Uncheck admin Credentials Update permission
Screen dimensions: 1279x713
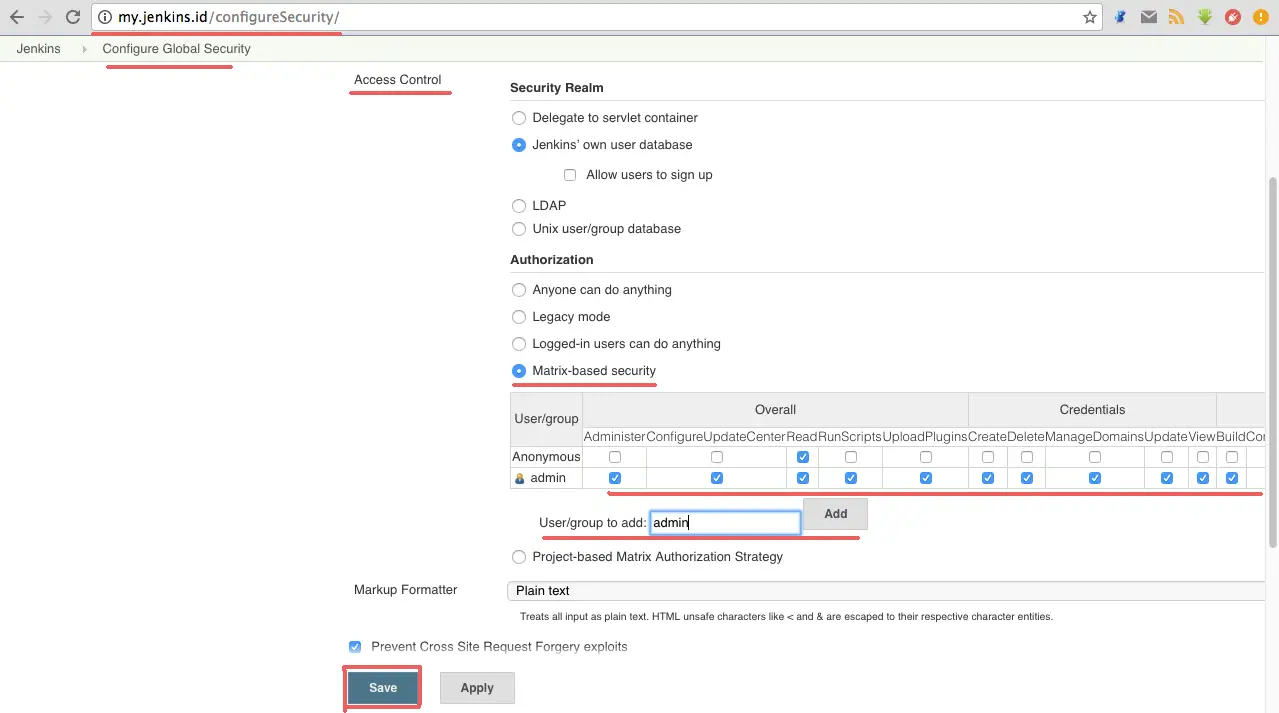(x=1167, y=478)
